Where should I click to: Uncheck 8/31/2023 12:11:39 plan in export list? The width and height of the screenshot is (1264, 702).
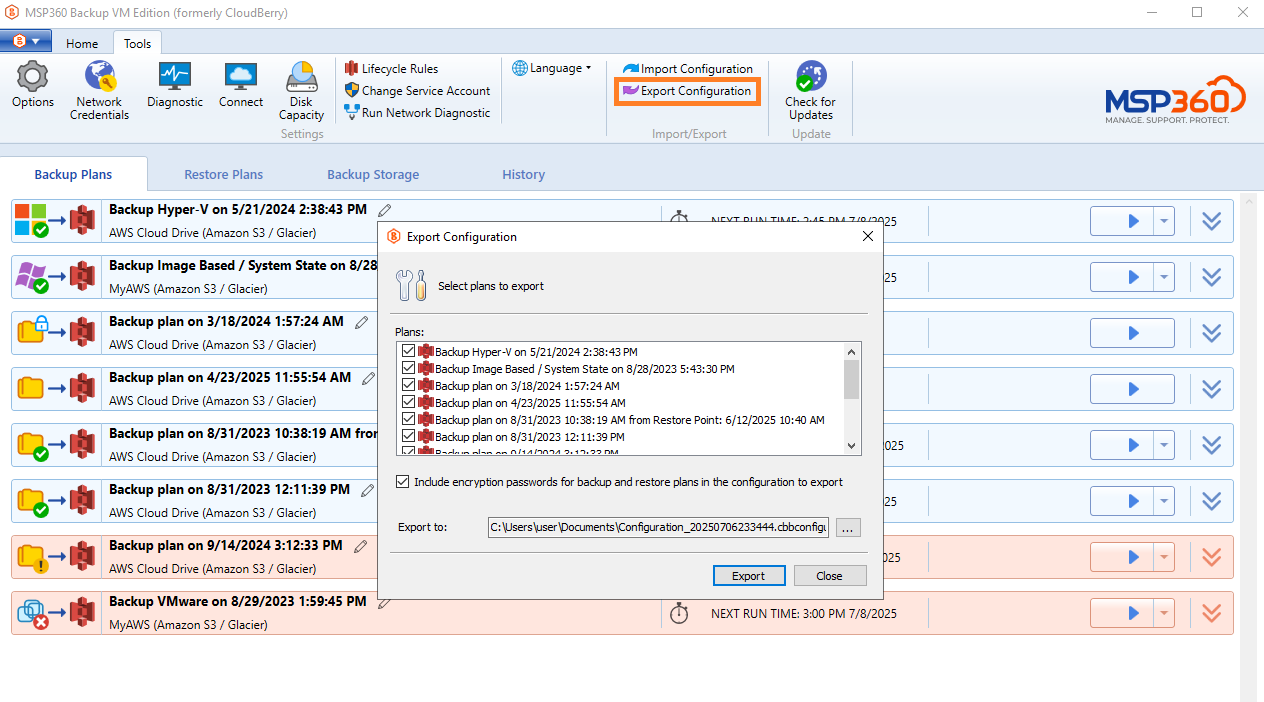pos(408,436)
